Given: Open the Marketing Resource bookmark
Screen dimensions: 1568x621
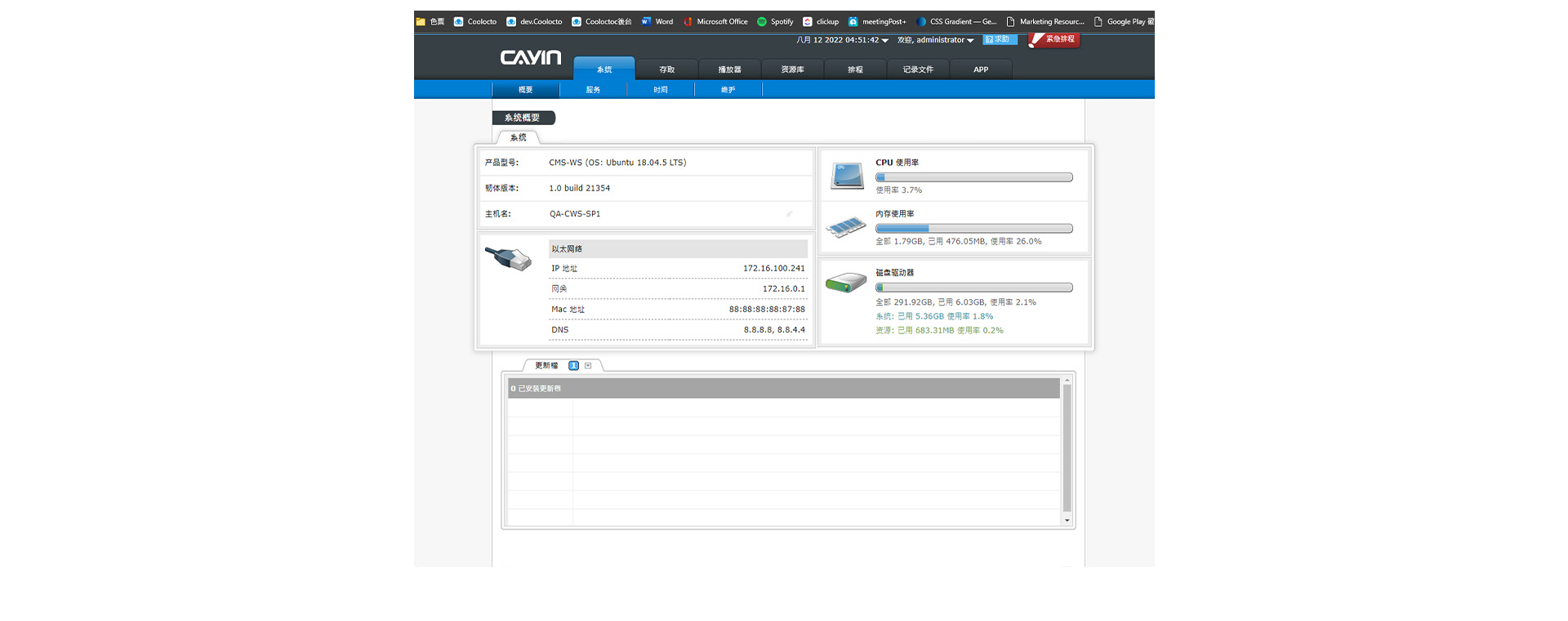Looking at the screenshot, I should click(x=1045, y=21).
